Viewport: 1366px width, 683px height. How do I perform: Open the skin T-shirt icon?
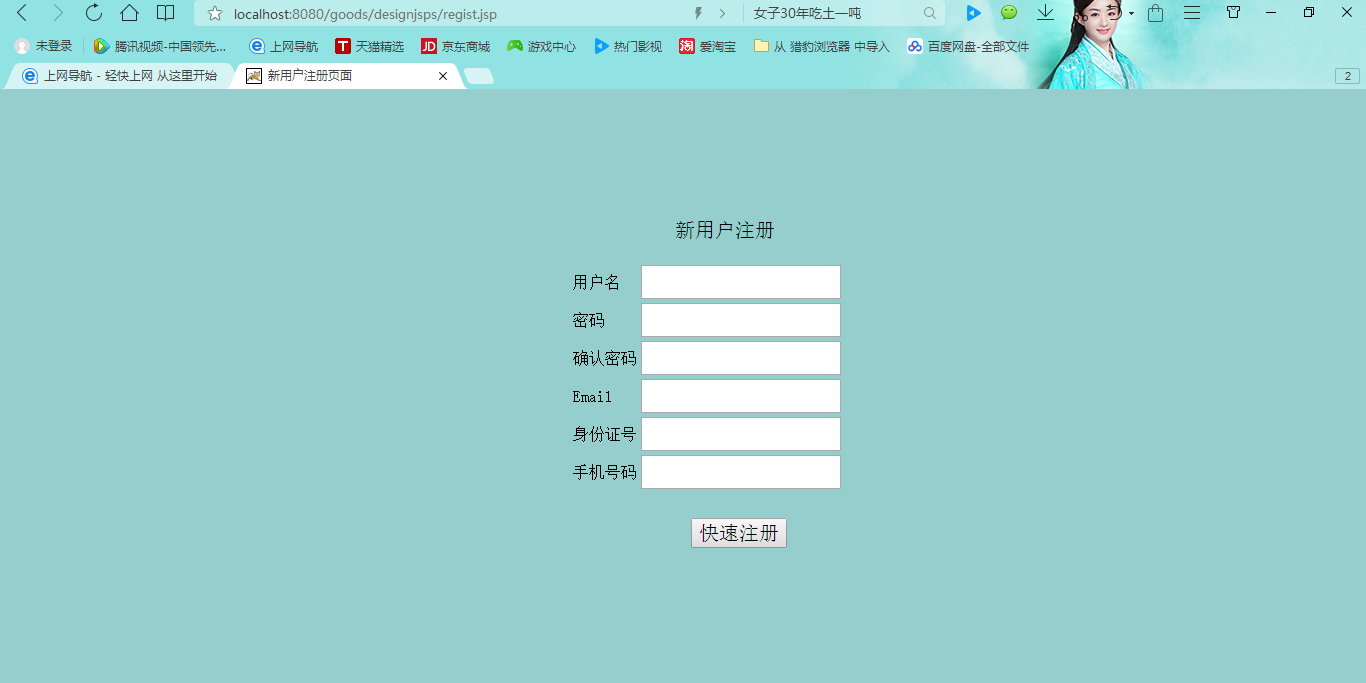pyautogui.click(x=1234, y=12)
